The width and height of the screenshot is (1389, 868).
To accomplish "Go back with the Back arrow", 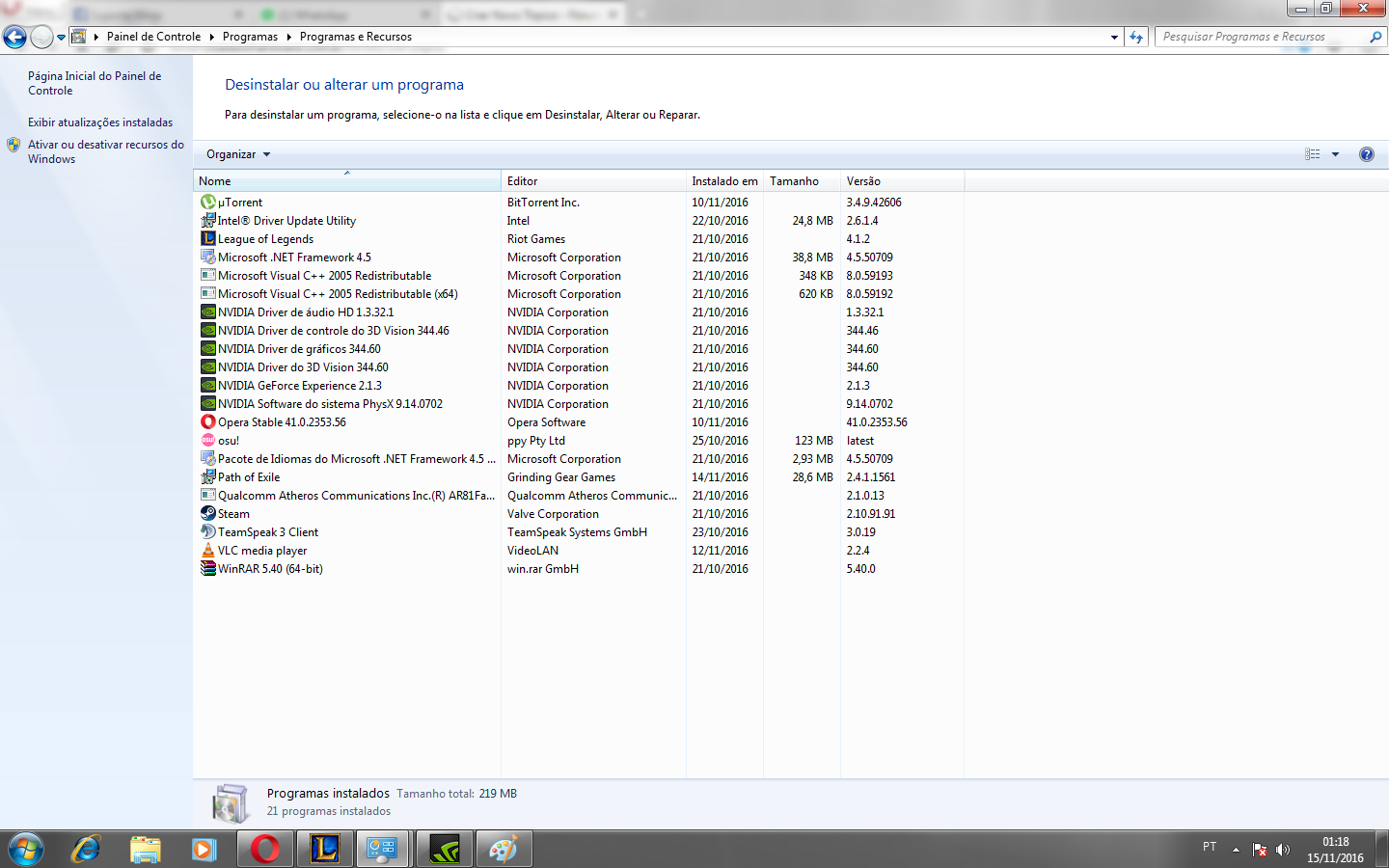I will (x=14, y=37).
